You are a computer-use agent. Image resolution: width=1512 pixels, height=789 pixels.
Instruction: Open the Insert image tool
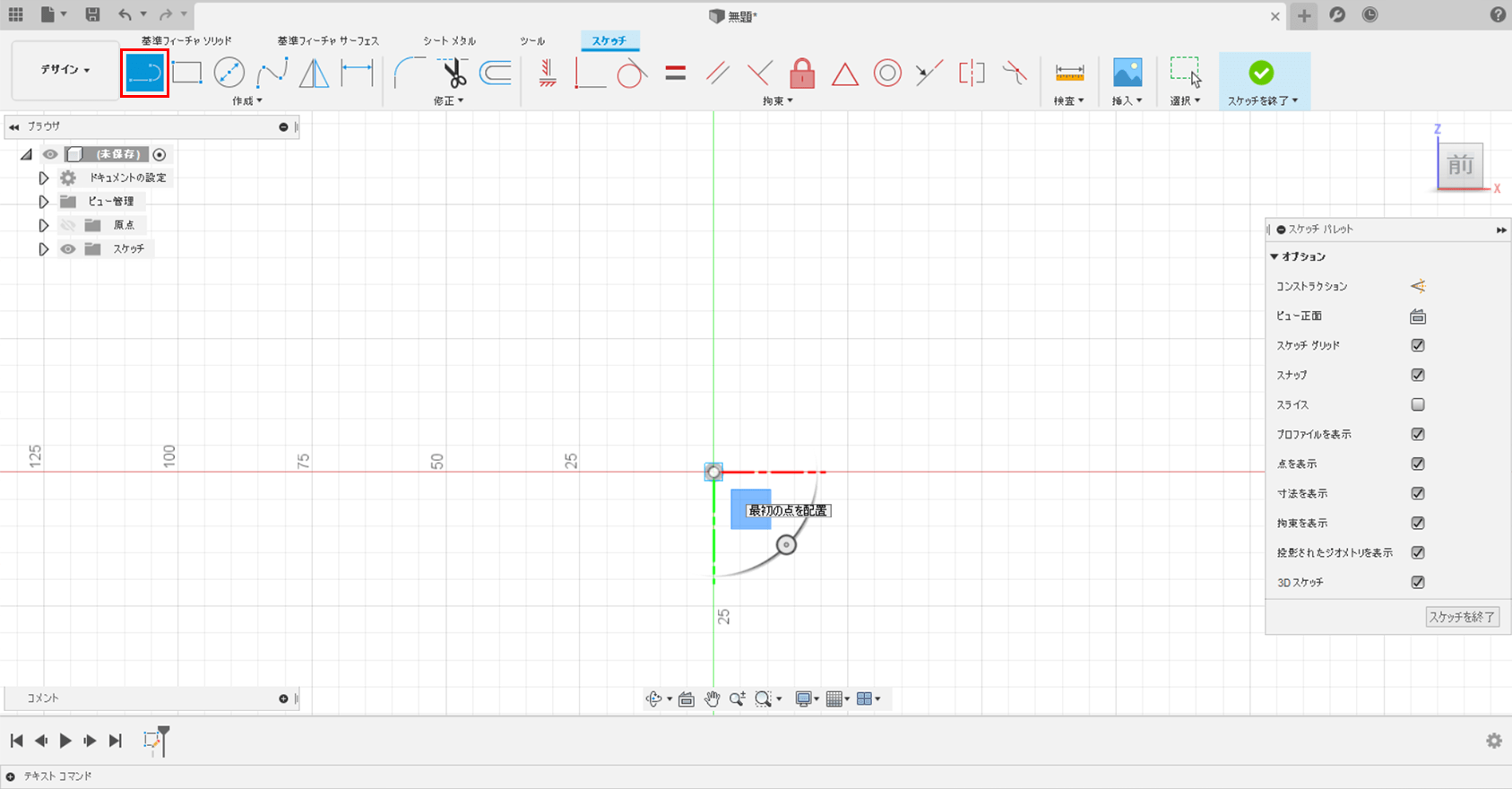(x=1127, y=73)
